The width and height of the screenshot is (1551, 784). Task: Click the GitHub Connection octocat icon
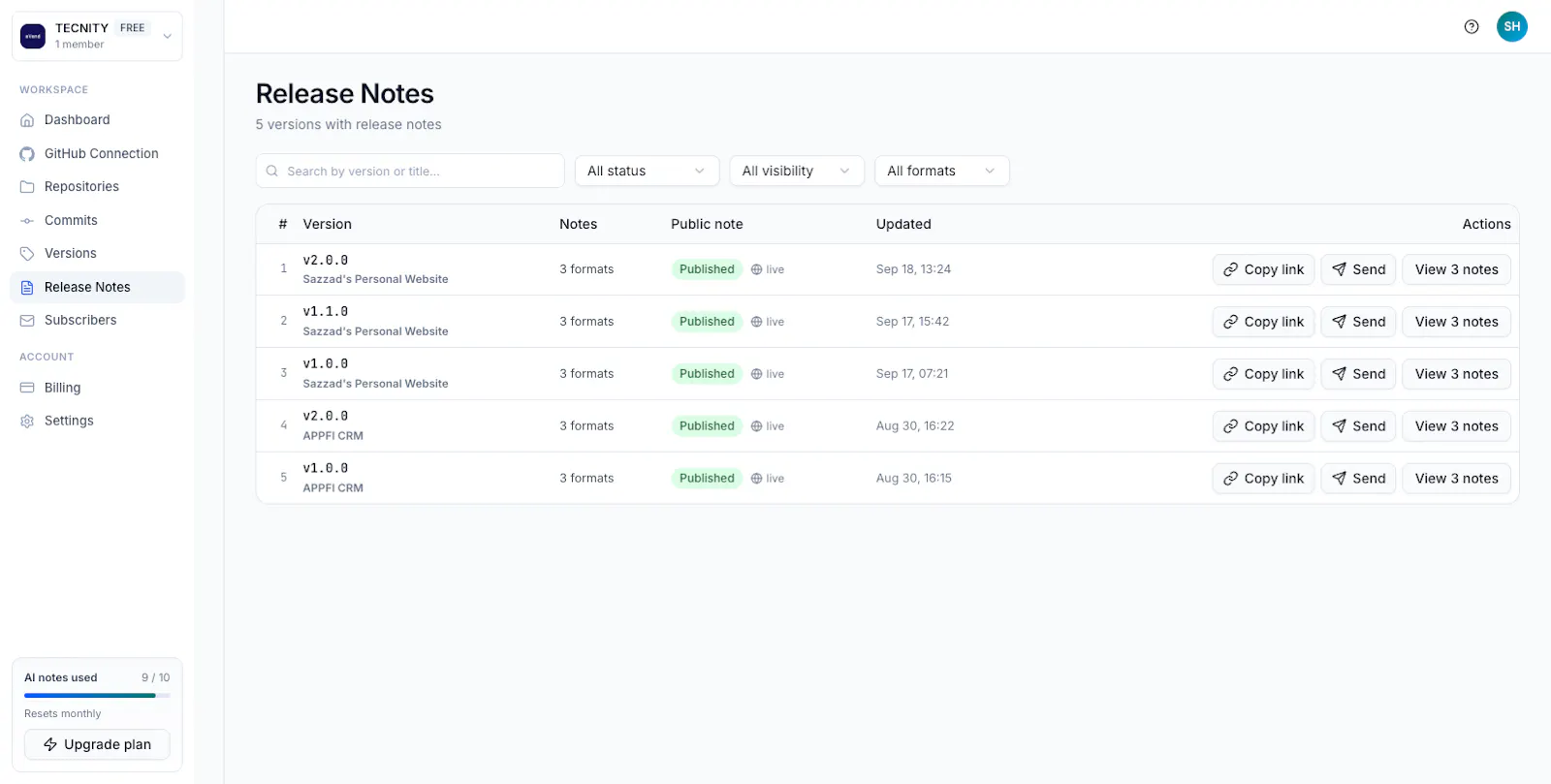[x=27, y=154]
